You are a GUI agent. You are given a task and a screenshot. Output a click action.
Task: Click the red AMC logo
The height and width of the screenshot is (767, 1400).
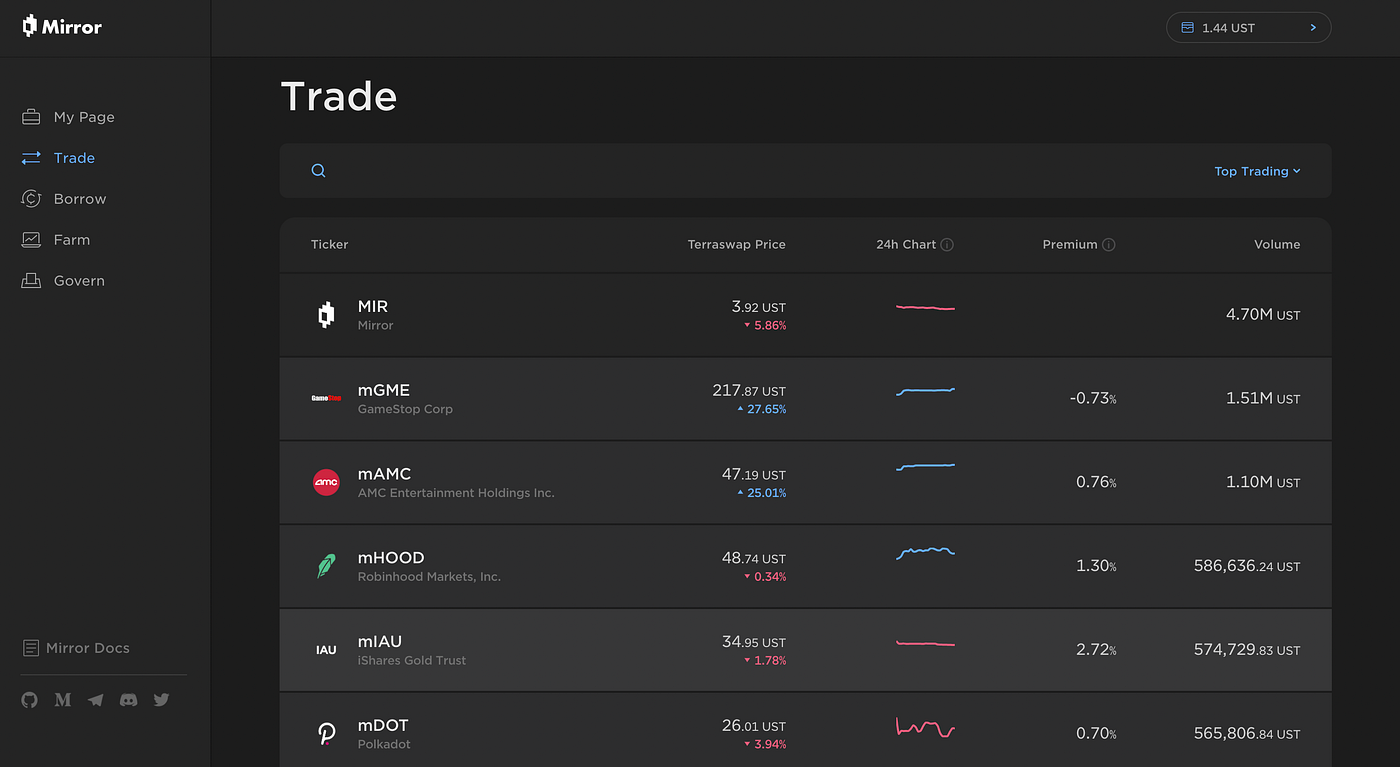(326, 482)
